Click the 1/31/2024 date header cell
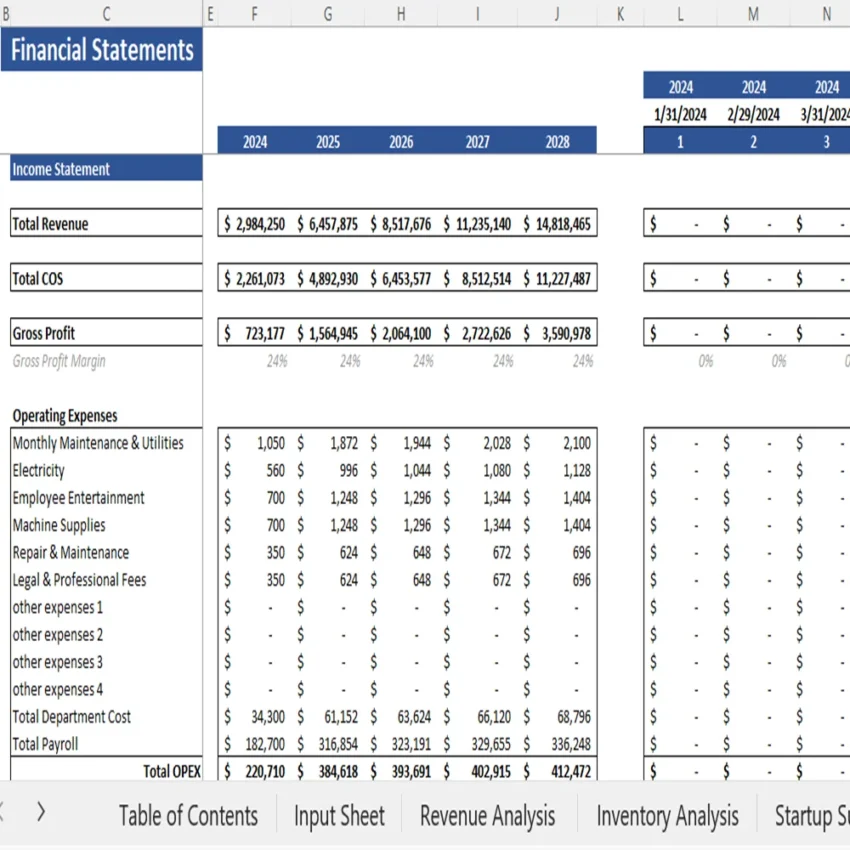The height and width of the screenshot is (850, 850). point(680,113)
